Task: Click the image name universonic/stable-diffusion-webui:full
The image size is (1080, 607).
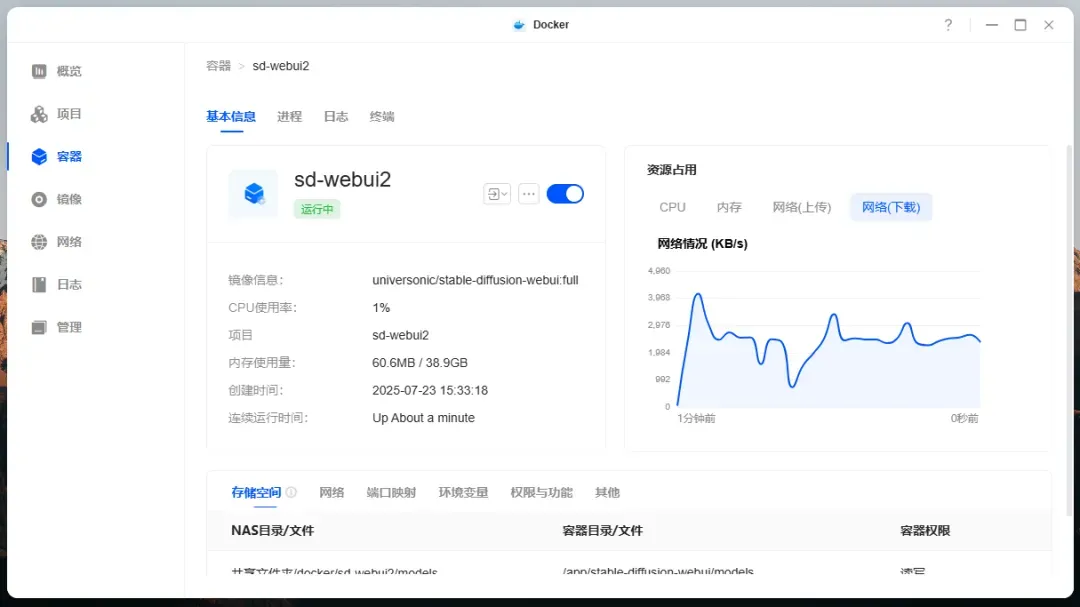Action: [x=475, y=280]
